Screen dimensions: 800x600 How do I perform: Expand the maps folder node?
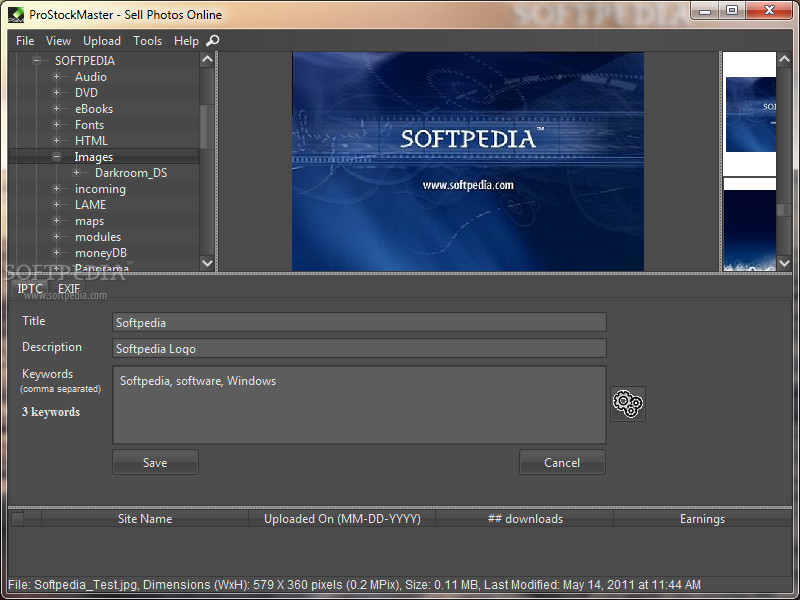[x=57, y=220]
